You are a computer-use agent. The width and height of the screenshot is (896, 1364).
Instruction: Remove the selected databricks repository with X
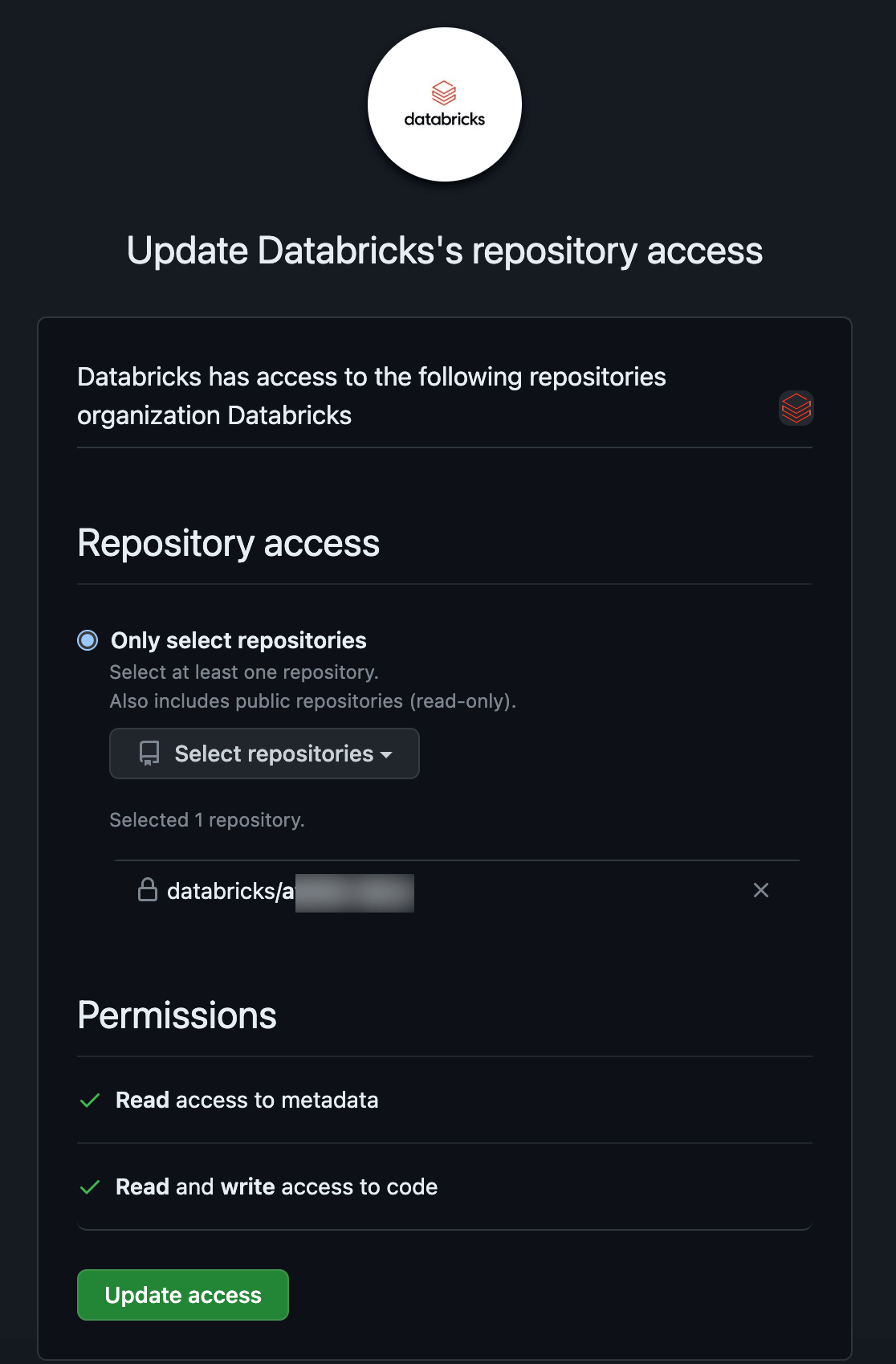tap(760, 890)
